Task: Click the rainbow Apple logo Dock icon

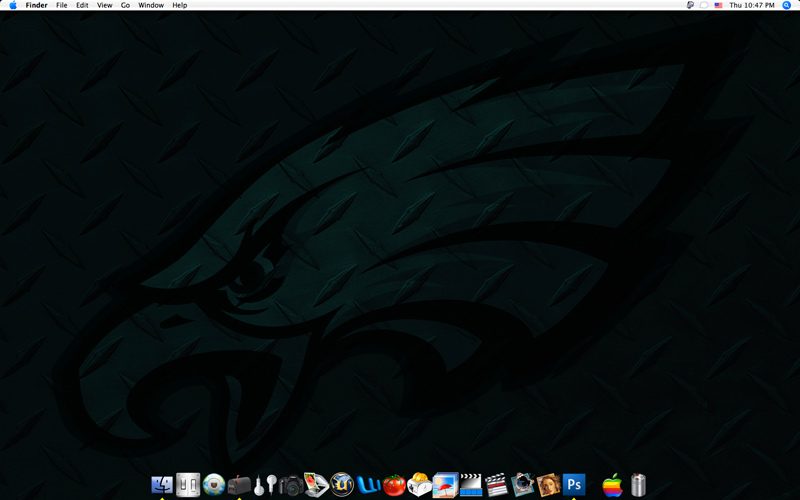Action: coord(612,485)
